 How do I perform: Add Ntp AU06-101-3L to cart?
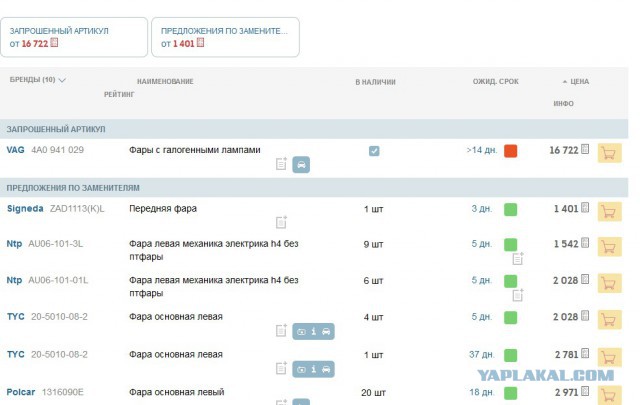coord(609,247)
